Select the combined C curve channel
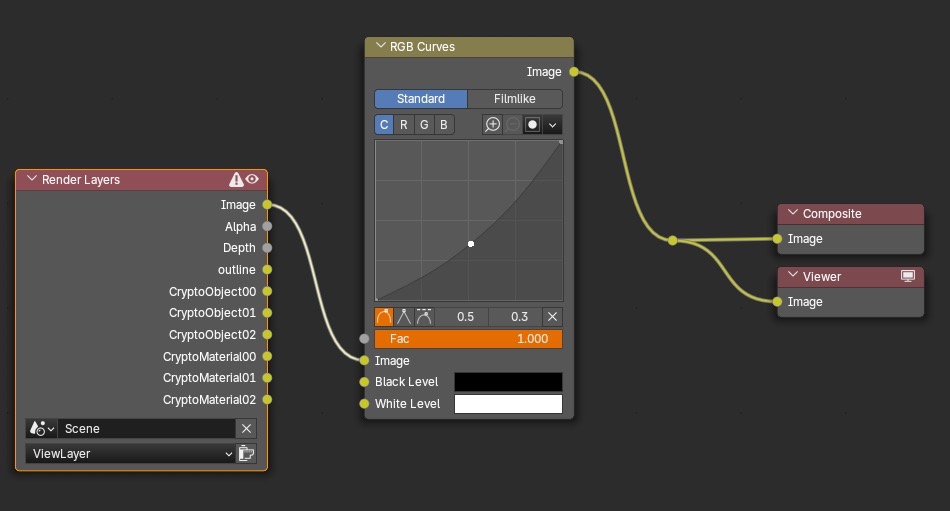 (x=384, y=125)
